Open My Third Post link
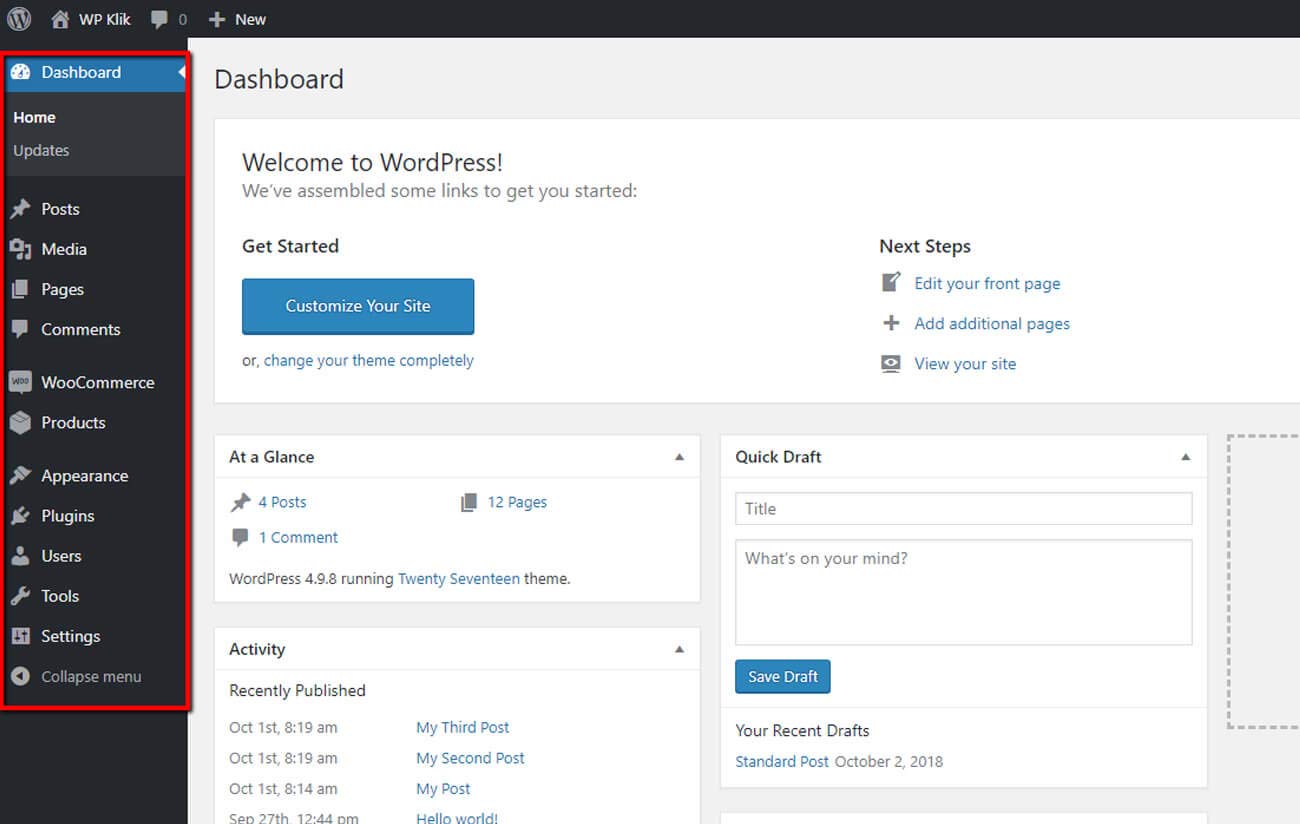1300x824 pixels. point(463,727)
